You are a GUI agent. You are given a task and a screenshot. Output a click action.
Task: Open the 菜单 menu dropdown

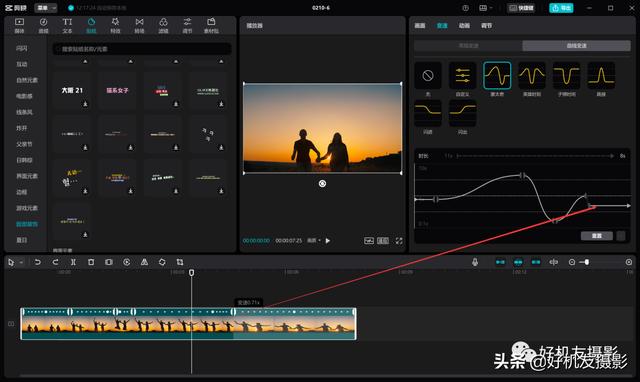(x=46, y=8)
